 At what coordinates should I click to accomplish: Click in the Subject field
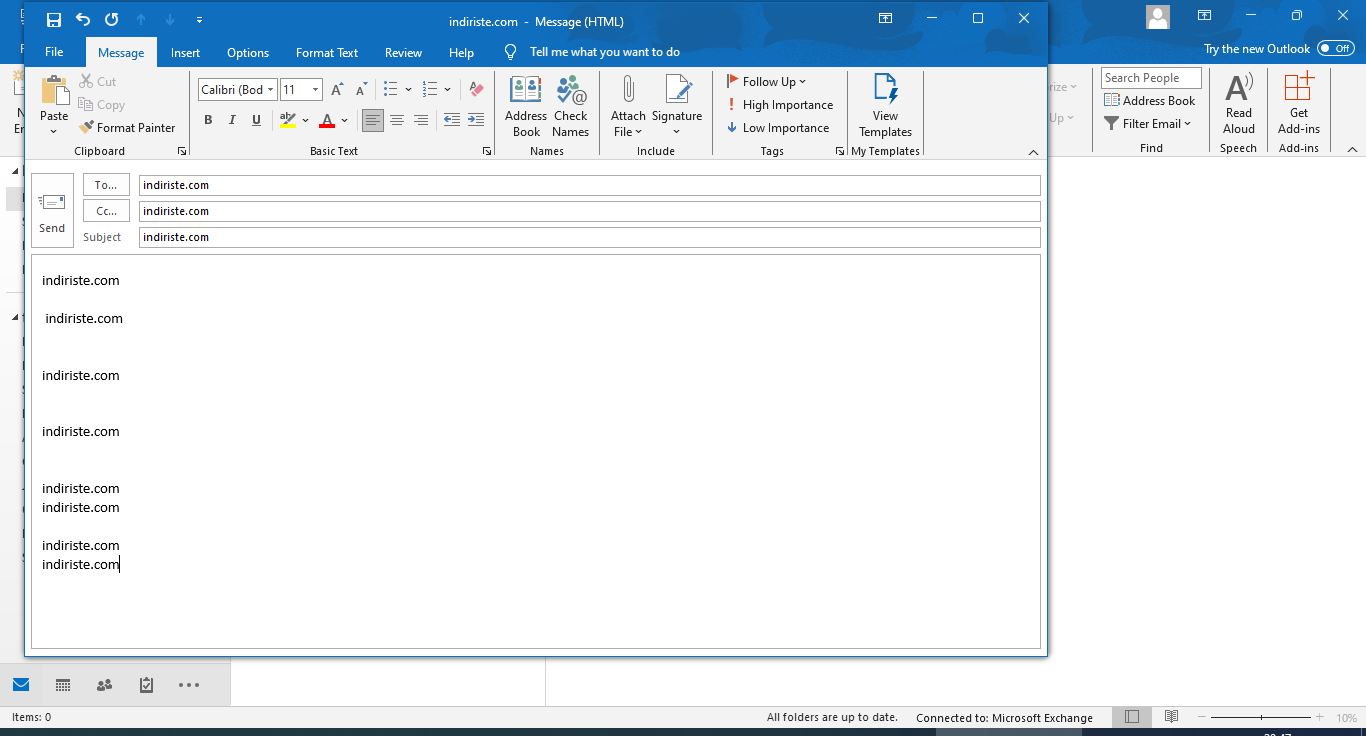(x=590, y=237)
